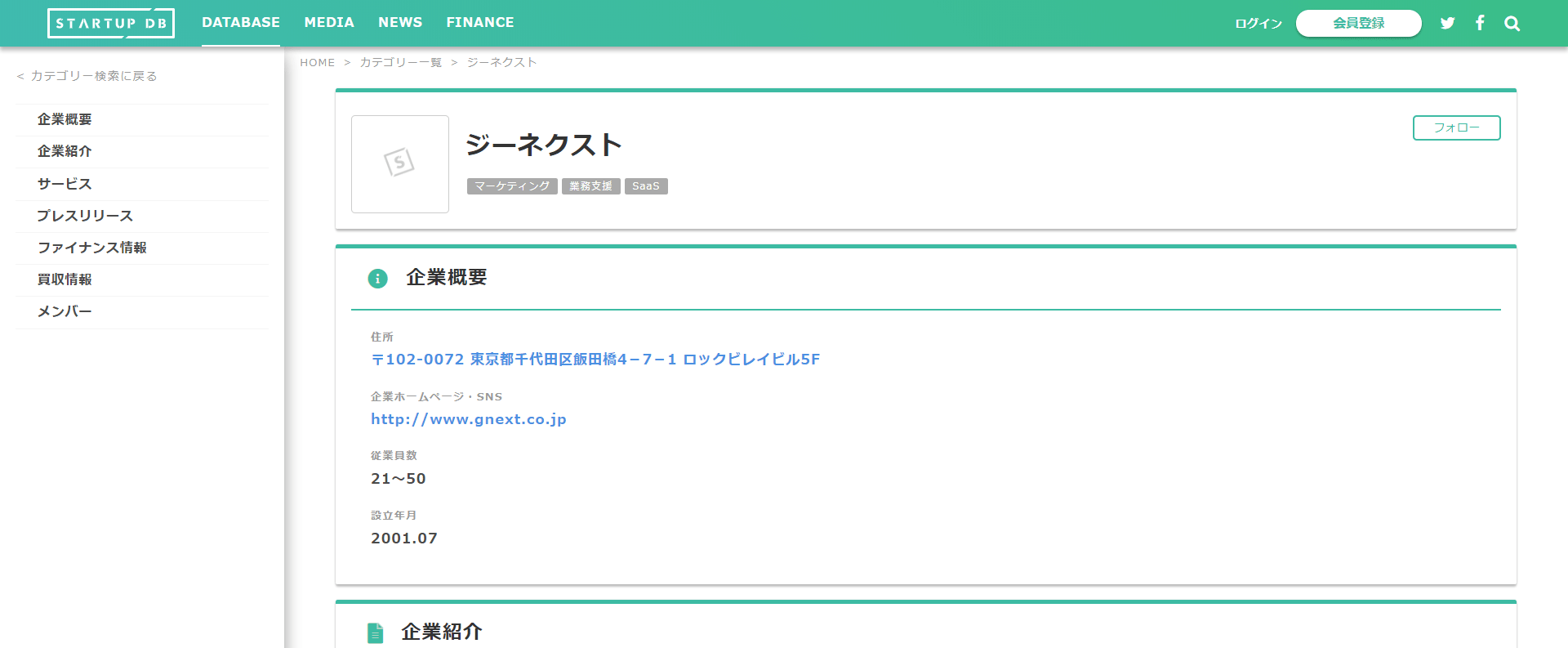This screenshot has width=1568, height=648.
Task: Open the Twitter icon link
Action: coord(1447,23)
